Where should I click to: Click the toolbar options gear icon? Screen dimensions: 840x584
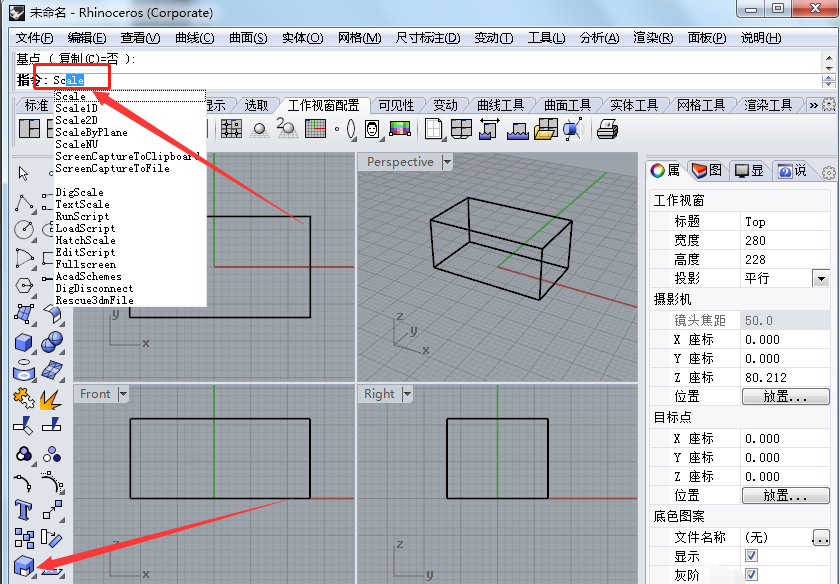click(x=829, y=104)
